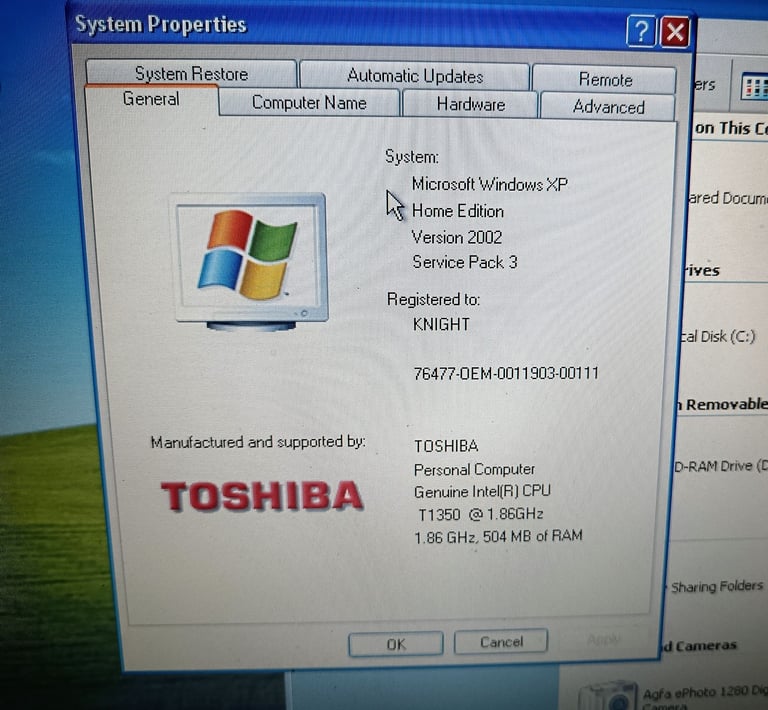Click the Version 2002 line
The image size is (768, 710).
point(457,237)
